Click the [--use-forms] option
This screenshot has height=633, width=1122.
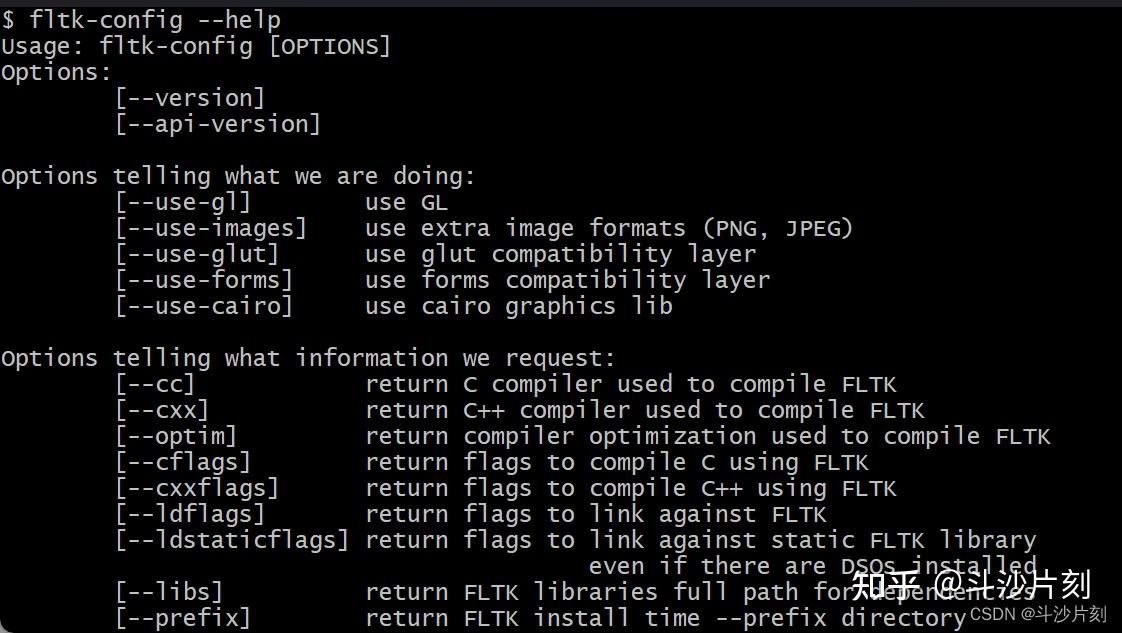[x=204, y=280]
